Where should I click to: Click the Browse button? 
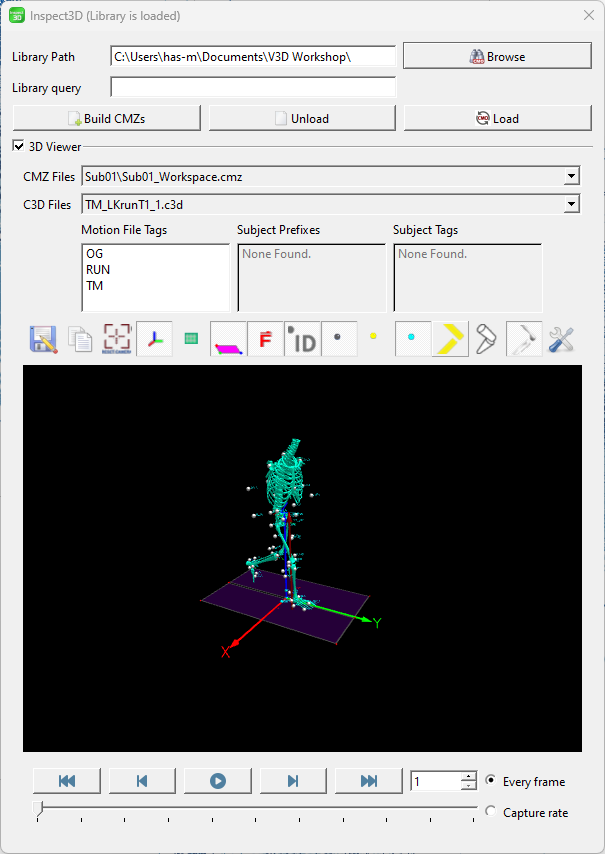pos(497,56)
